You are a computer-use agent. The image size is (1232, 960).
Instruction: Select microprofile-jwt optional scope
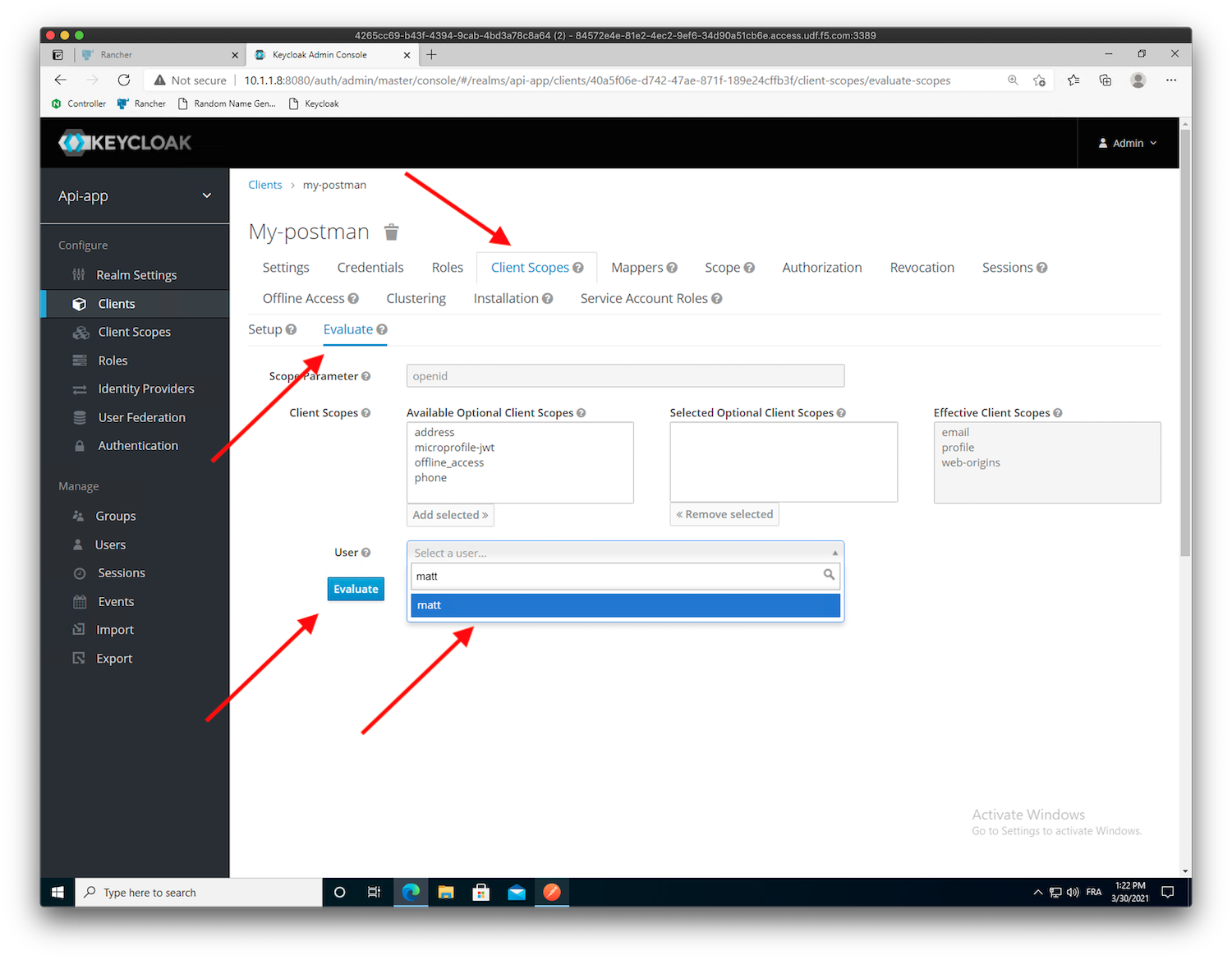(x=454, y=448)
